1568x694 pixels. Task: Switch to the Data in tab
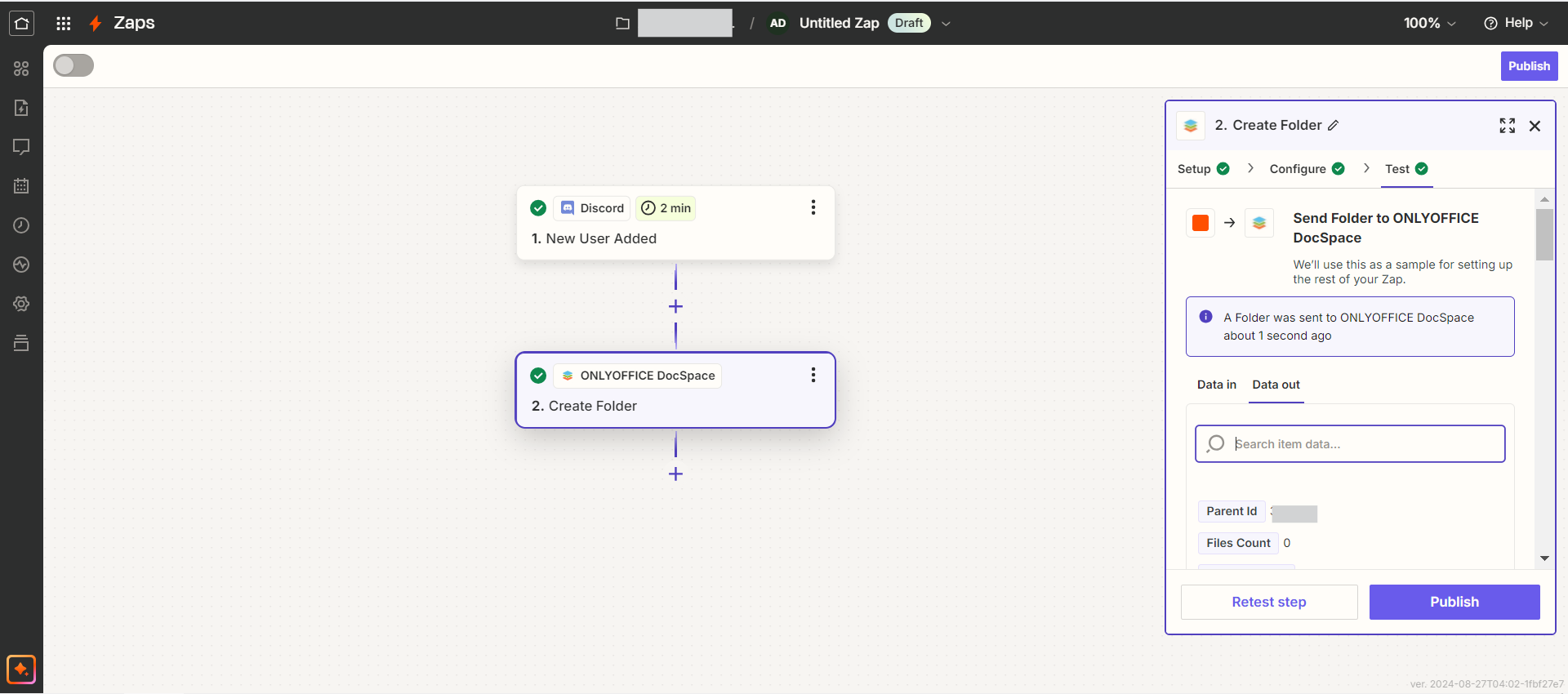click(x=1216, y=385)
